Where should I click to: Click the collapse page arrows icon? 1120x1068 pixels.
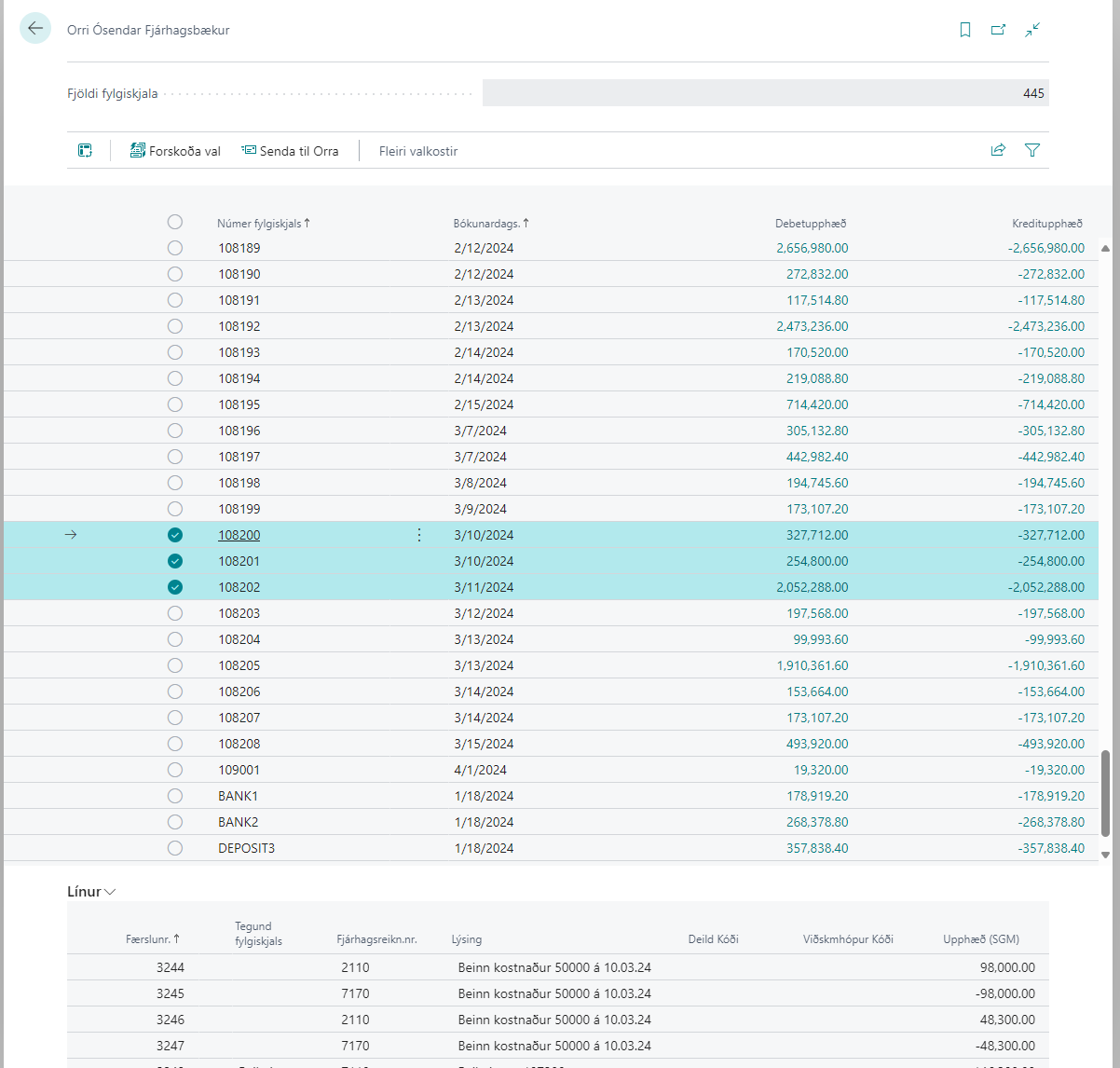coord(1032,30)
